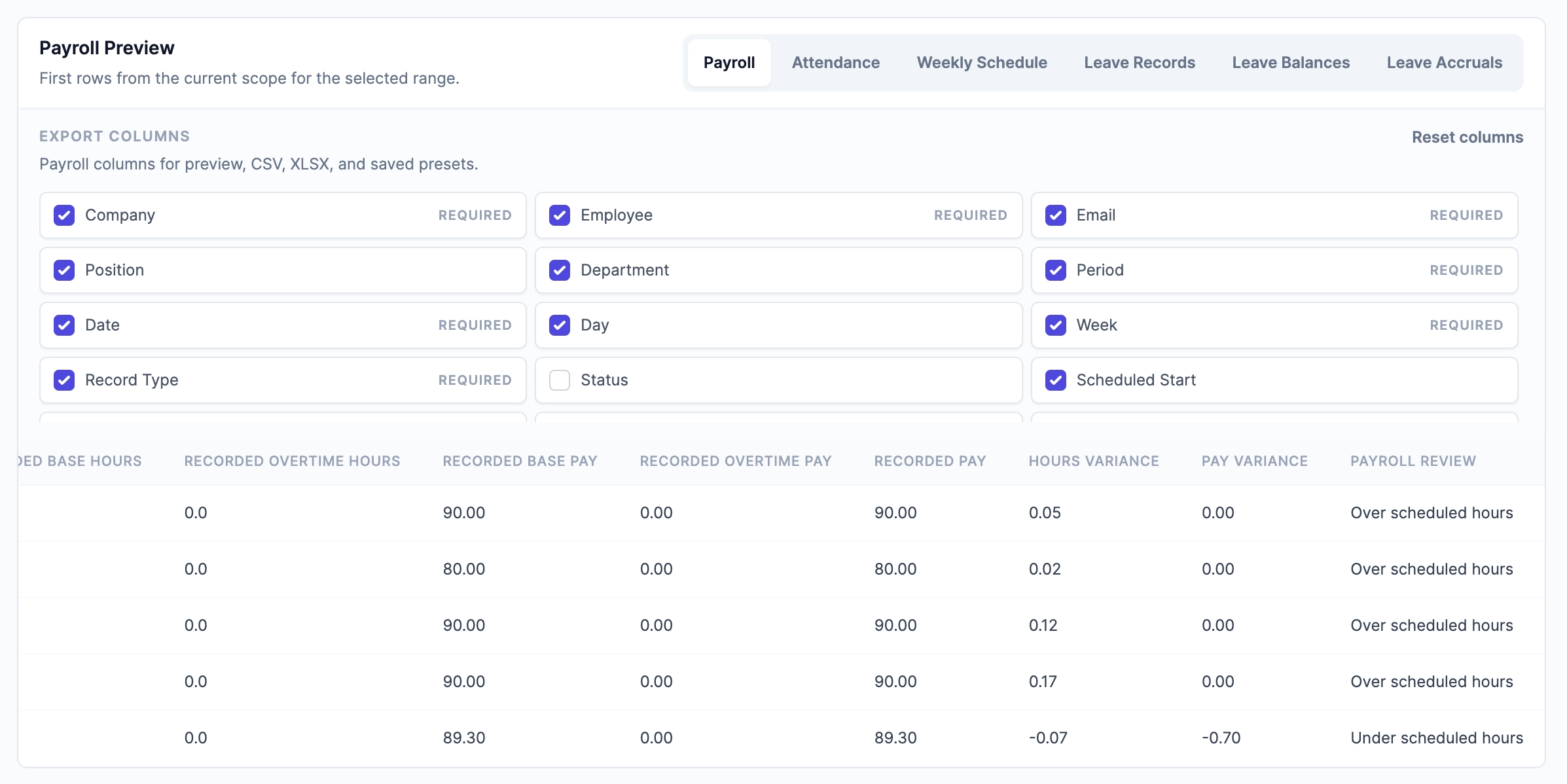Uncheck the Department column checkbox
This screenshot has height=784, width=1567.
[560, 270]
